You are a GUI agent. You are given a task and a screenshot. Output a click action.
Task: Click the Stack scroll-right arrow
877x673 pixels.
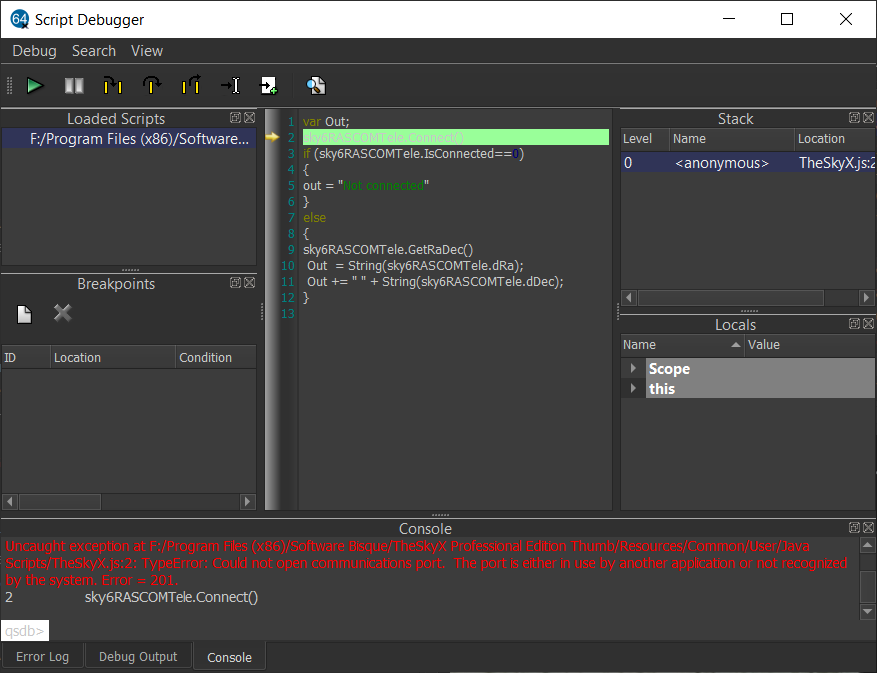866,298
